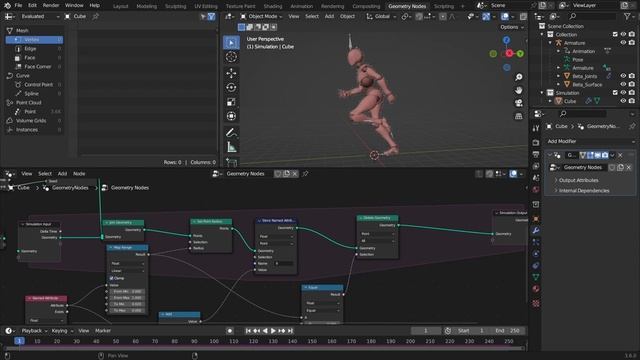Select the Vertex domain in spreadsheet
The height and width of the screenshot is (360, 640).
click(x=34, y=40)
